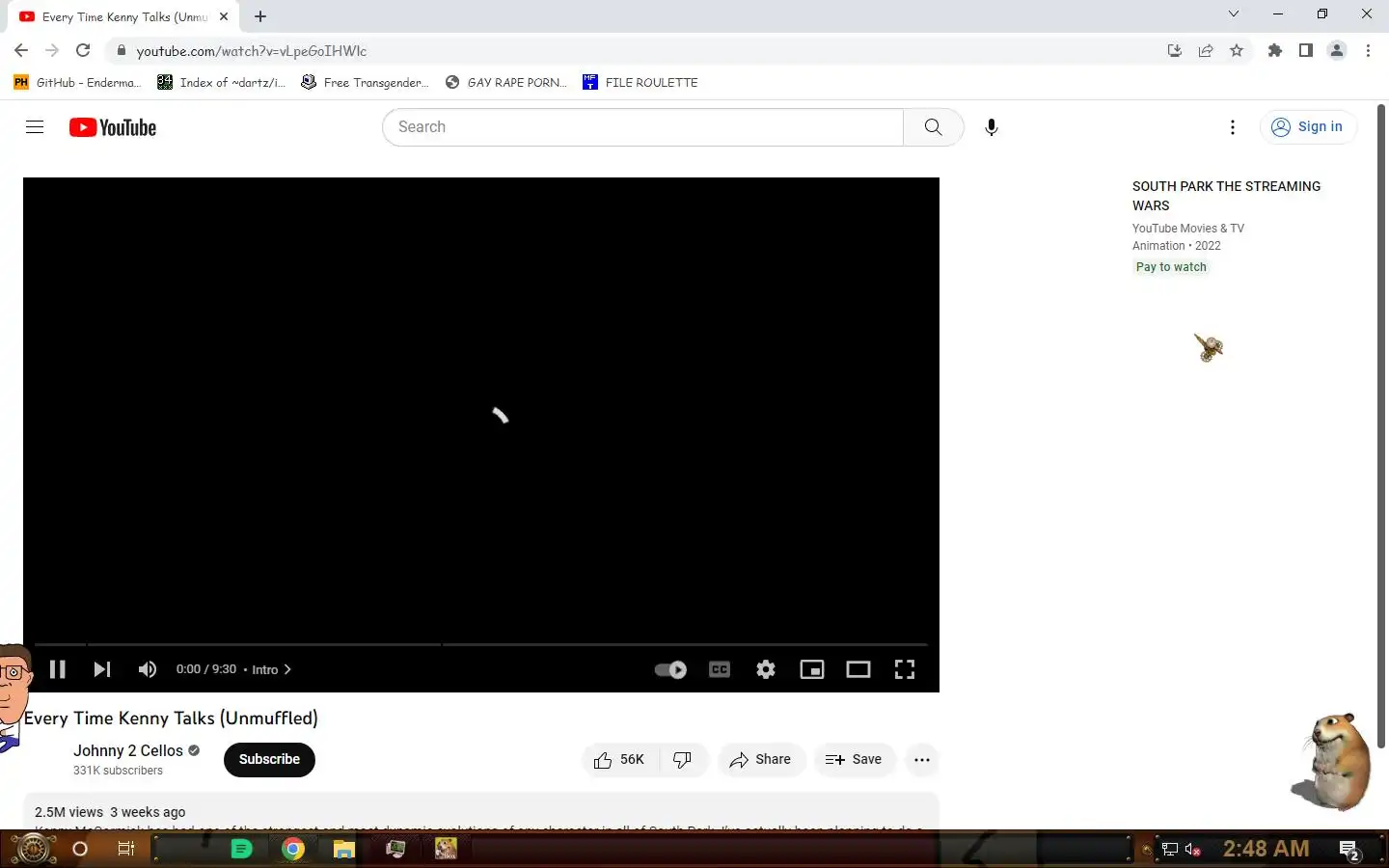
Task: Open the Chrome profile avatar
Action: pyautogui.click(x=1337, y=50)
